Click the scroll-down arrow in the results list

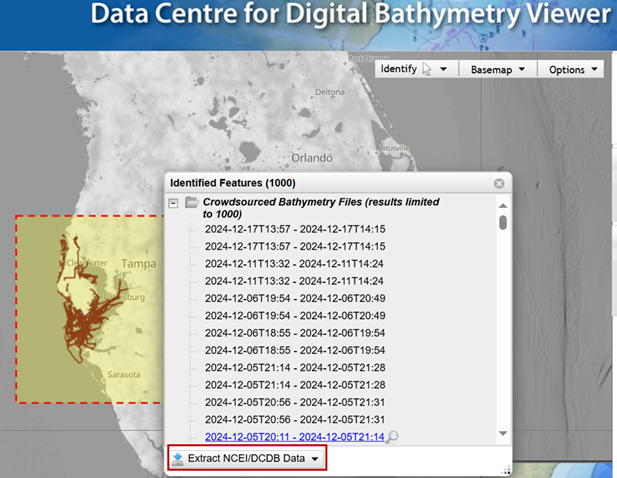(502, 438)
